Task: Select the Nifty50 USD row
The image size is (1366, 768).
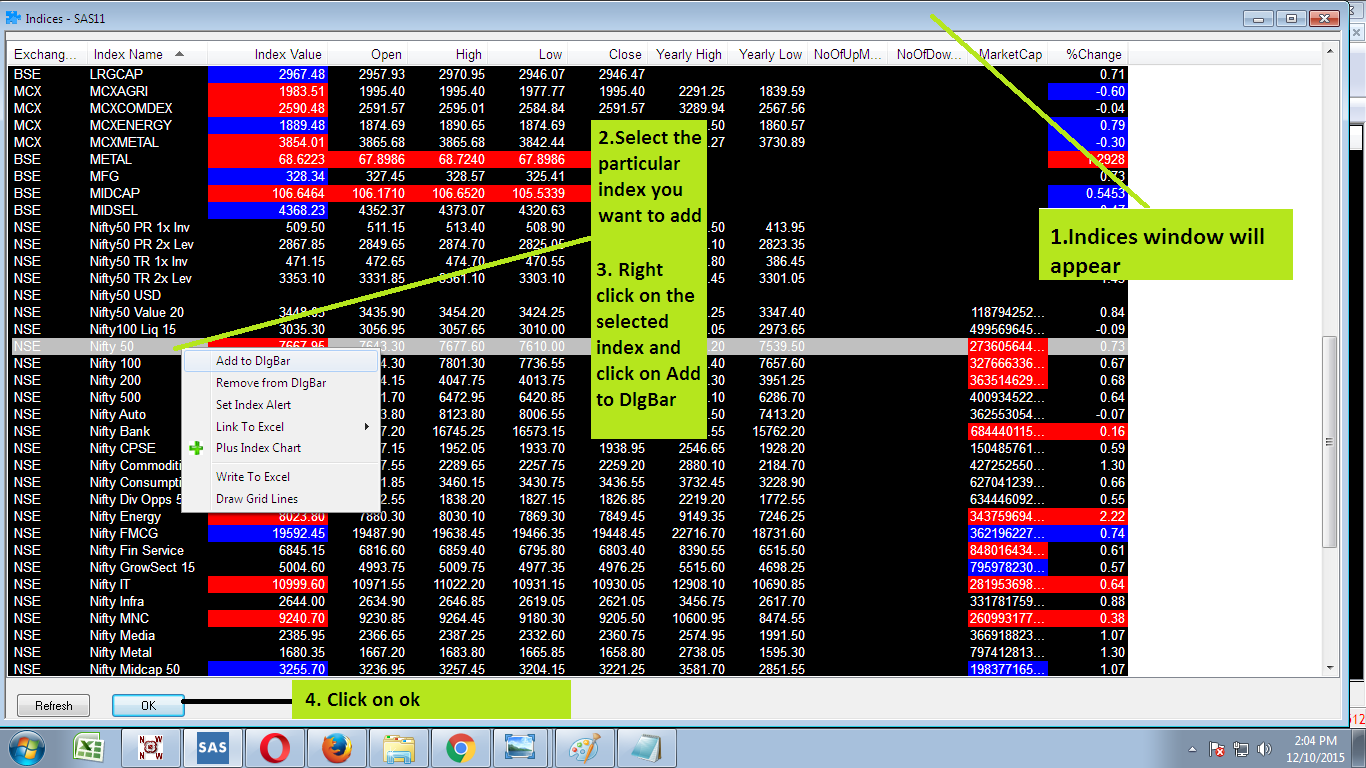Action: 568,295
